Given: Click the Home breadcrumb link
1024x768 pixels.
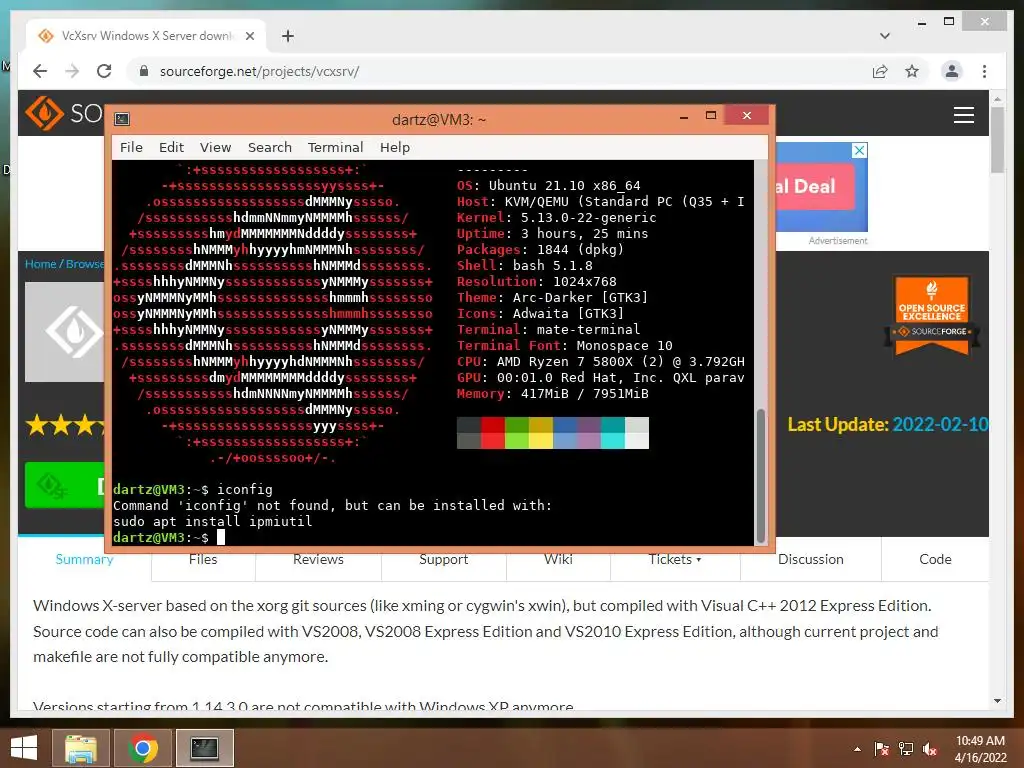Looking at the screenshot, I should click(x=40, y=264).
